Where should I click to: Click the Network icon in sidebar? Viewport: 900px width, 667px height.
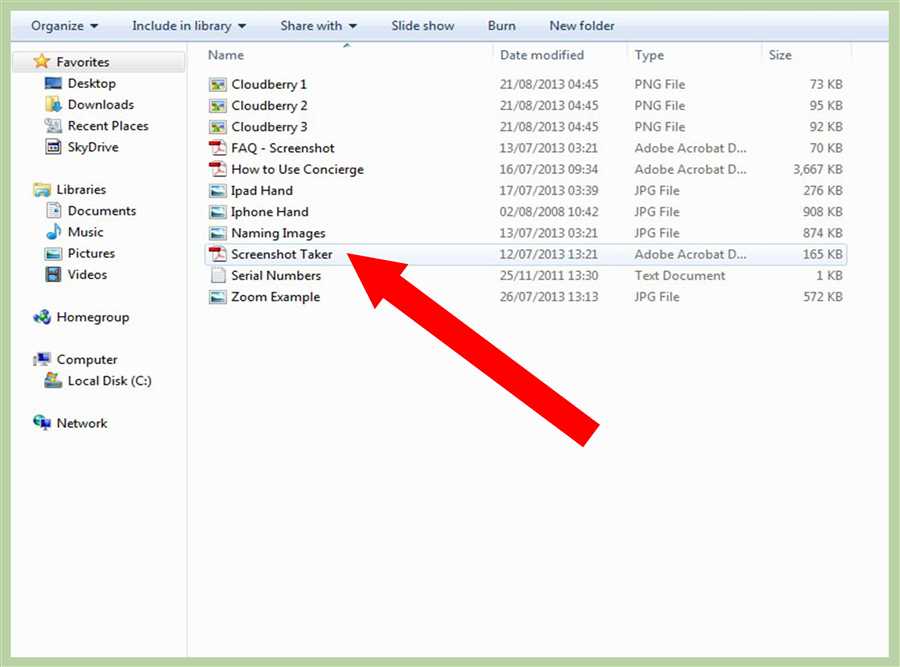[42, 423]
